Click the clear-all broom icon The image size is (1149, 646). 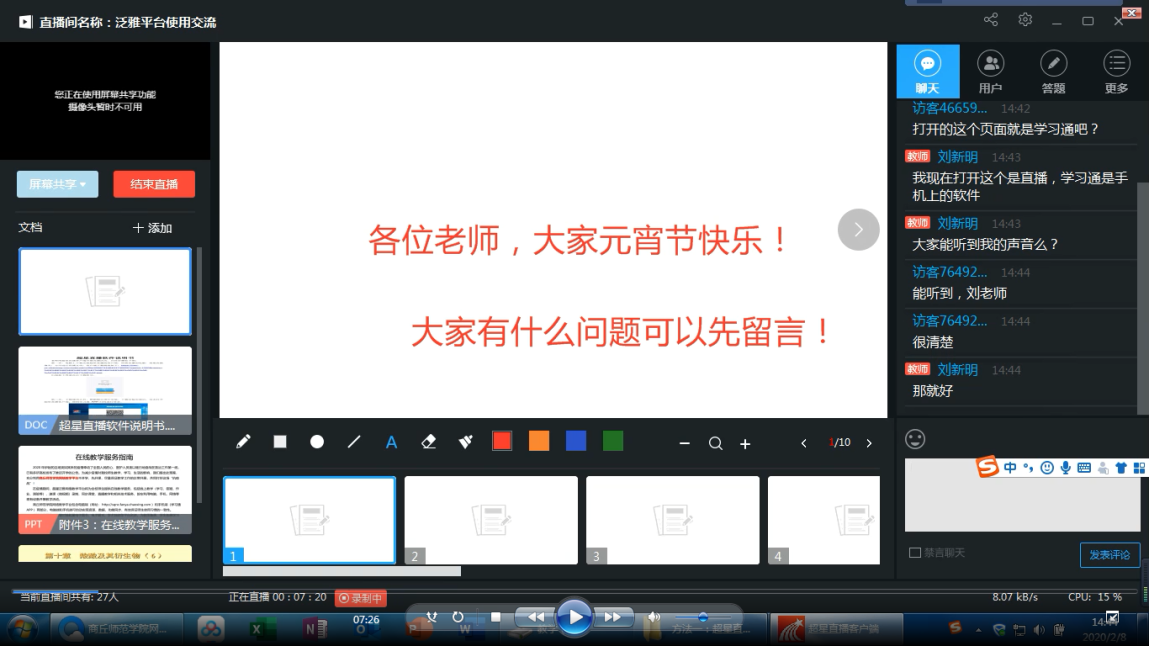coord(465,442)
